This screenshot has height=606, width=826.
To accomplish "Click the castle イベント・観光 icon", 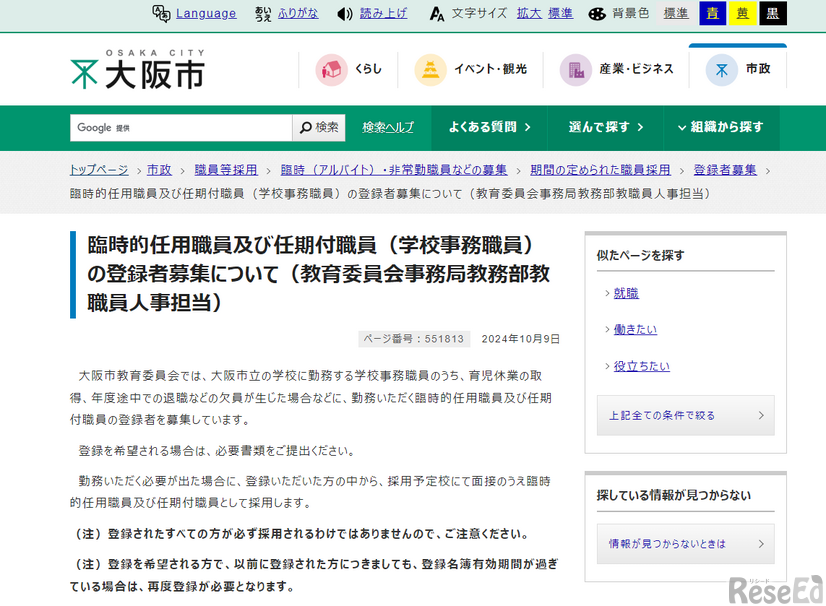I will (430, 70).
